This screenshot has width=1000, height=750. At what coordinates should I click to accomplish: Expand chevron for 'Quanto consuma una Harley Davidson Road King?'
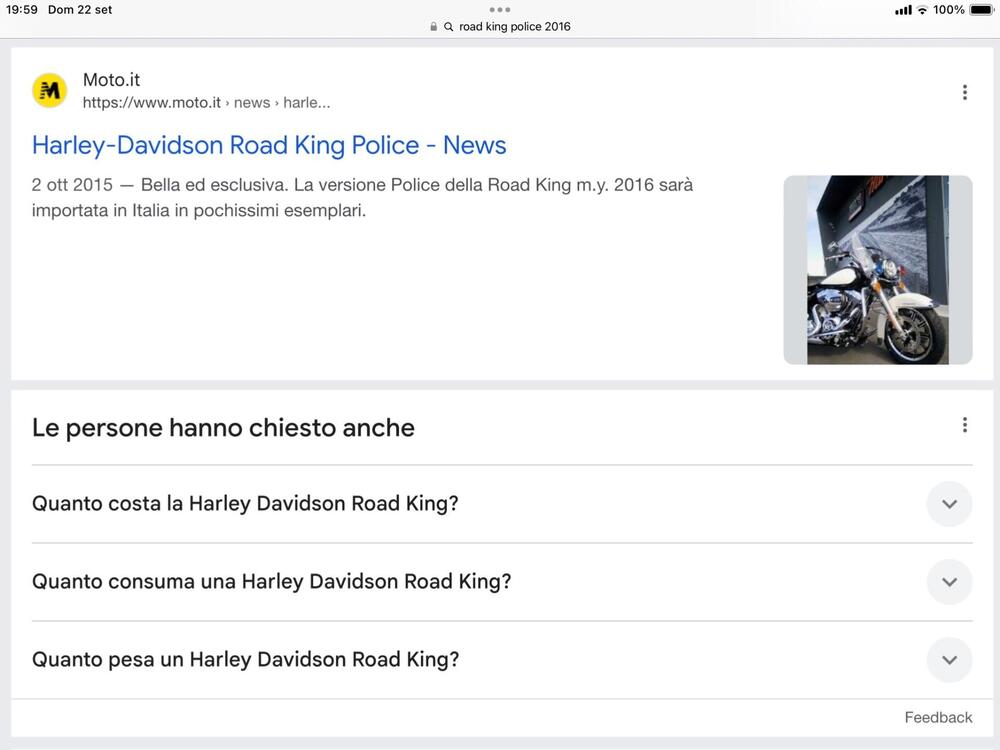pos(949,582)
